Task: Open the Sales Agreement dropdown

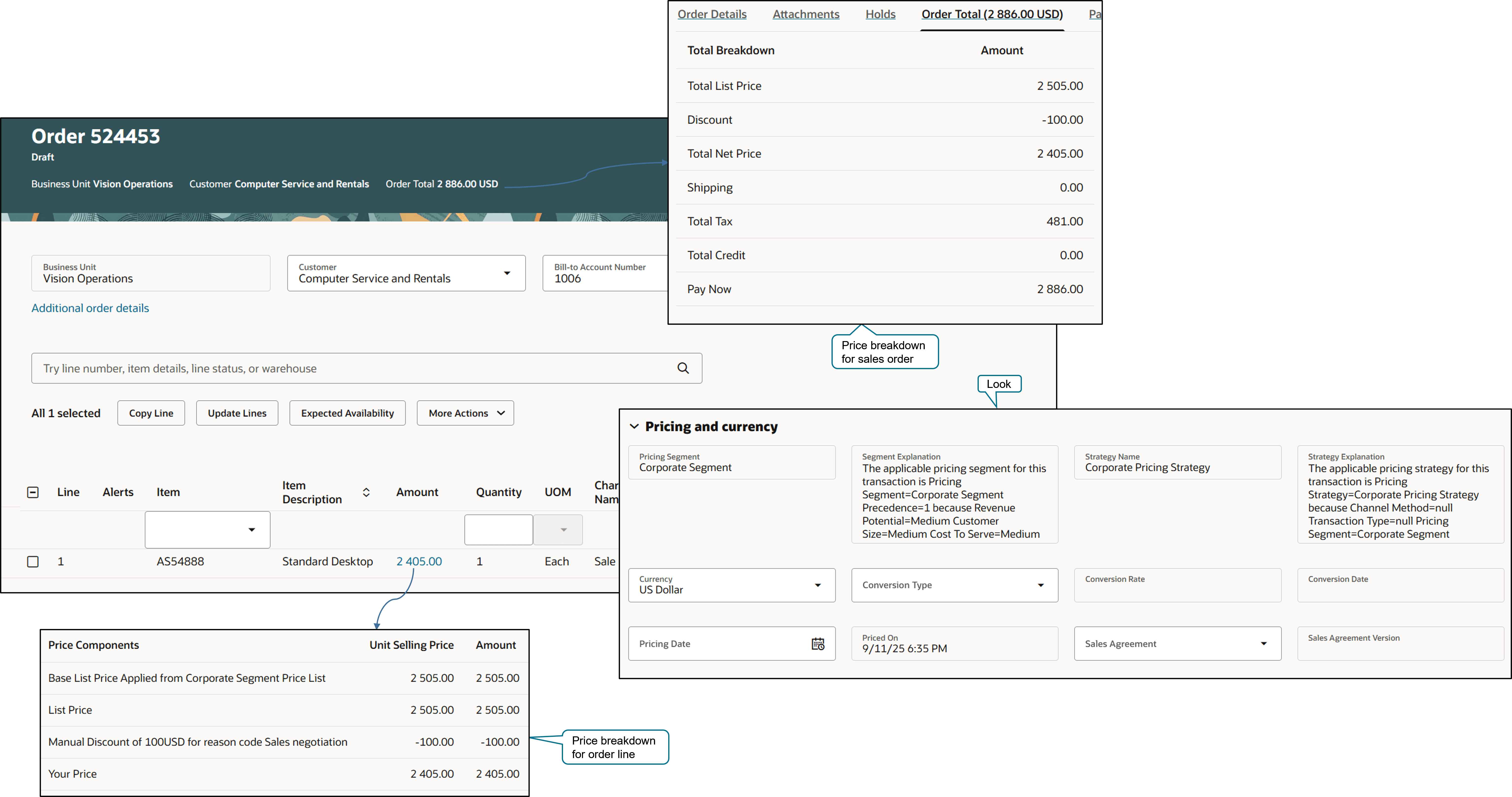Action: pyautogui.click(x=1263, y=644)
